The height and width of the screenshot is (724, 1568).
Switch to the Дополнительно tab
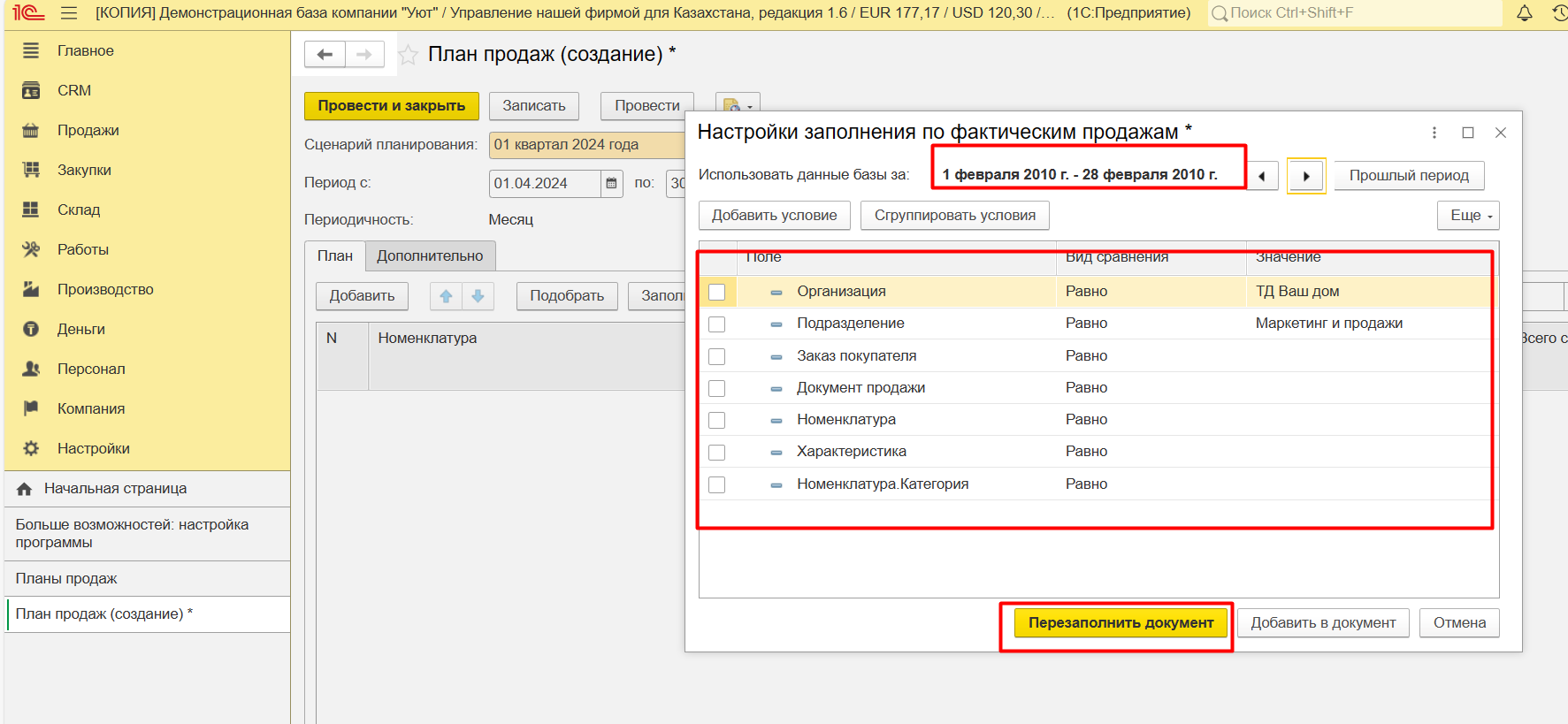click(430, 256)
